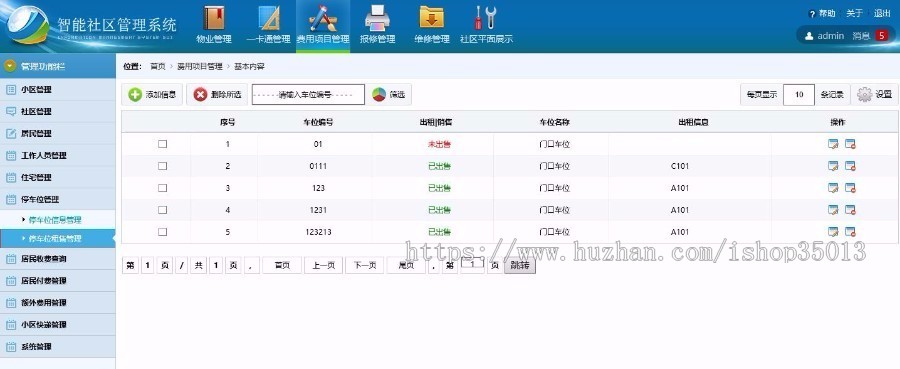Edit the record for parking space 123
900x369 pixels.
click(x=833, y=188)
